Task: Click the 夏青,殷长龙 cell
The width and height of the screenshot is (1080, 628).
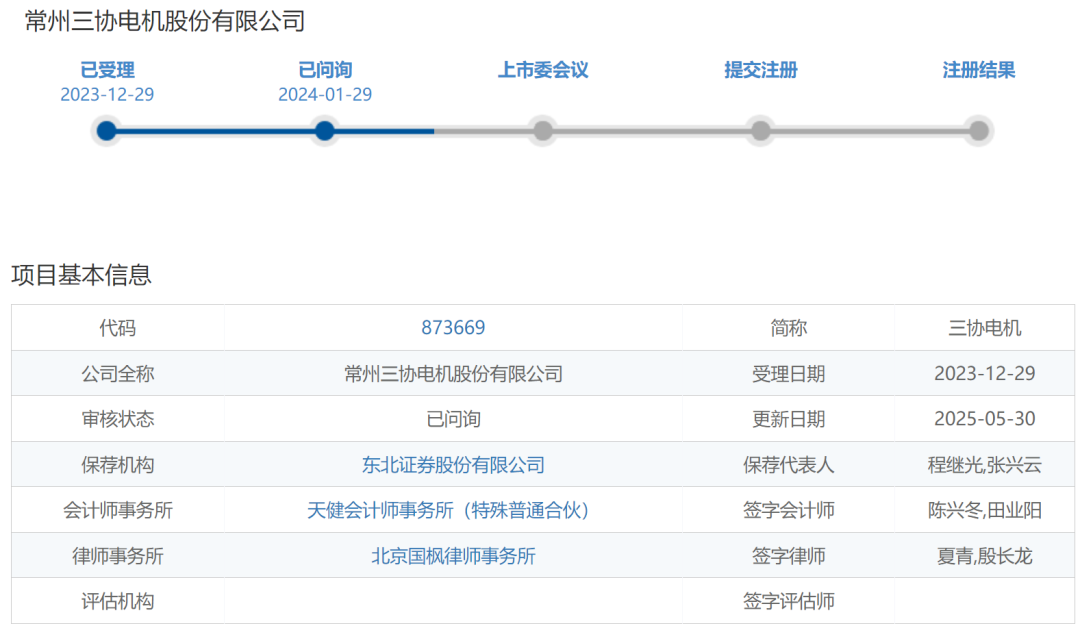Action: pos(984,556)
